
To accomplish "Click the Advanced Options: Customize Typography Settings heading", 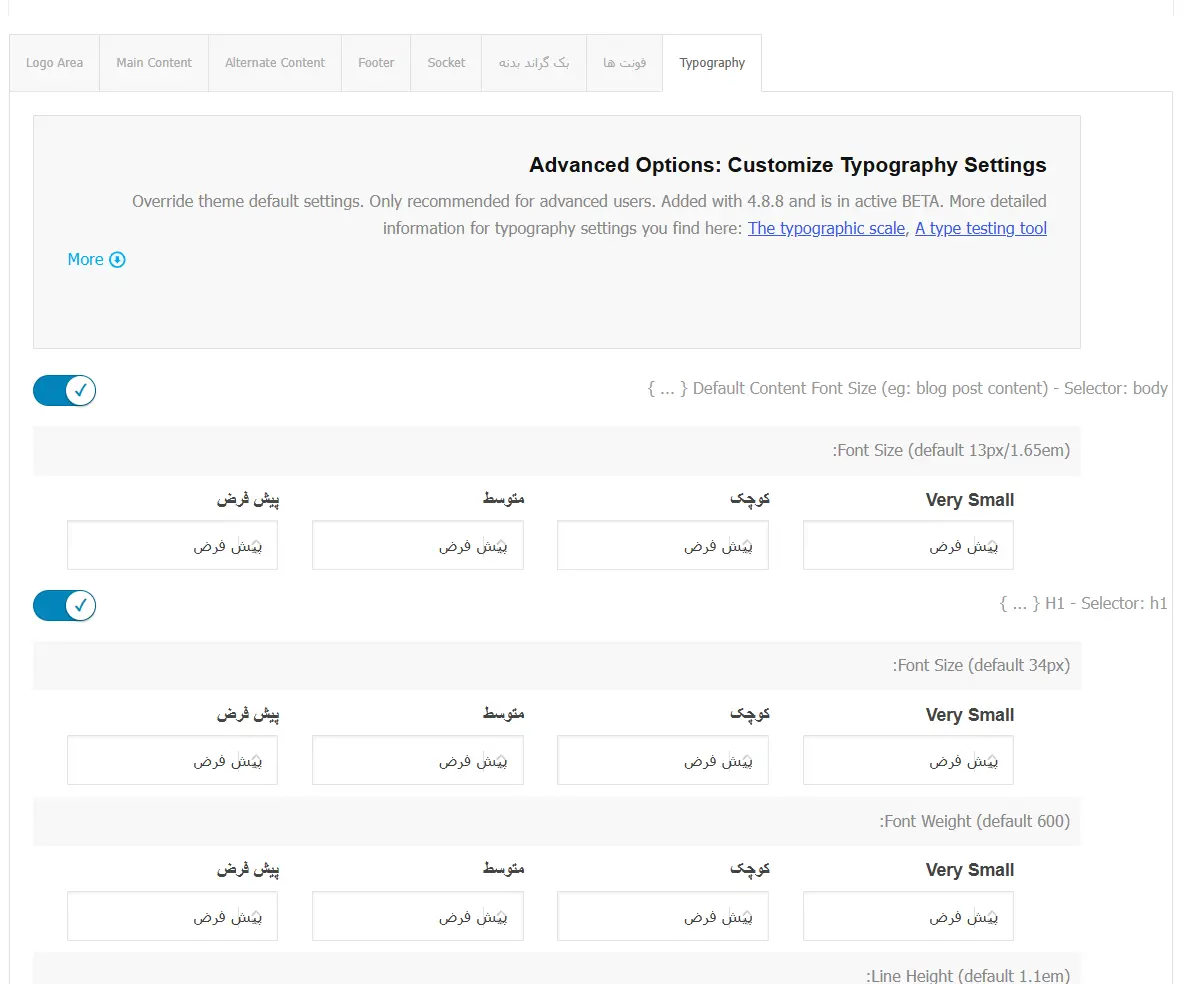I will pos(788,165).
